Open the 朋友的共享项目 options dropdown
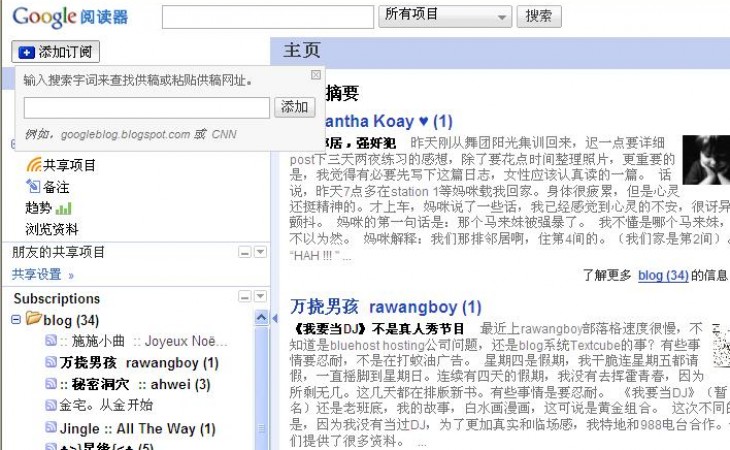 (x=260, y=252)
